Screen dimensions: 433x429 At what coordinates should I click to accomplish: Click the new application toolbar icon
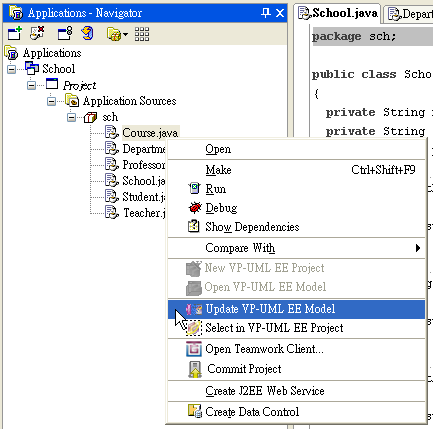15,34
